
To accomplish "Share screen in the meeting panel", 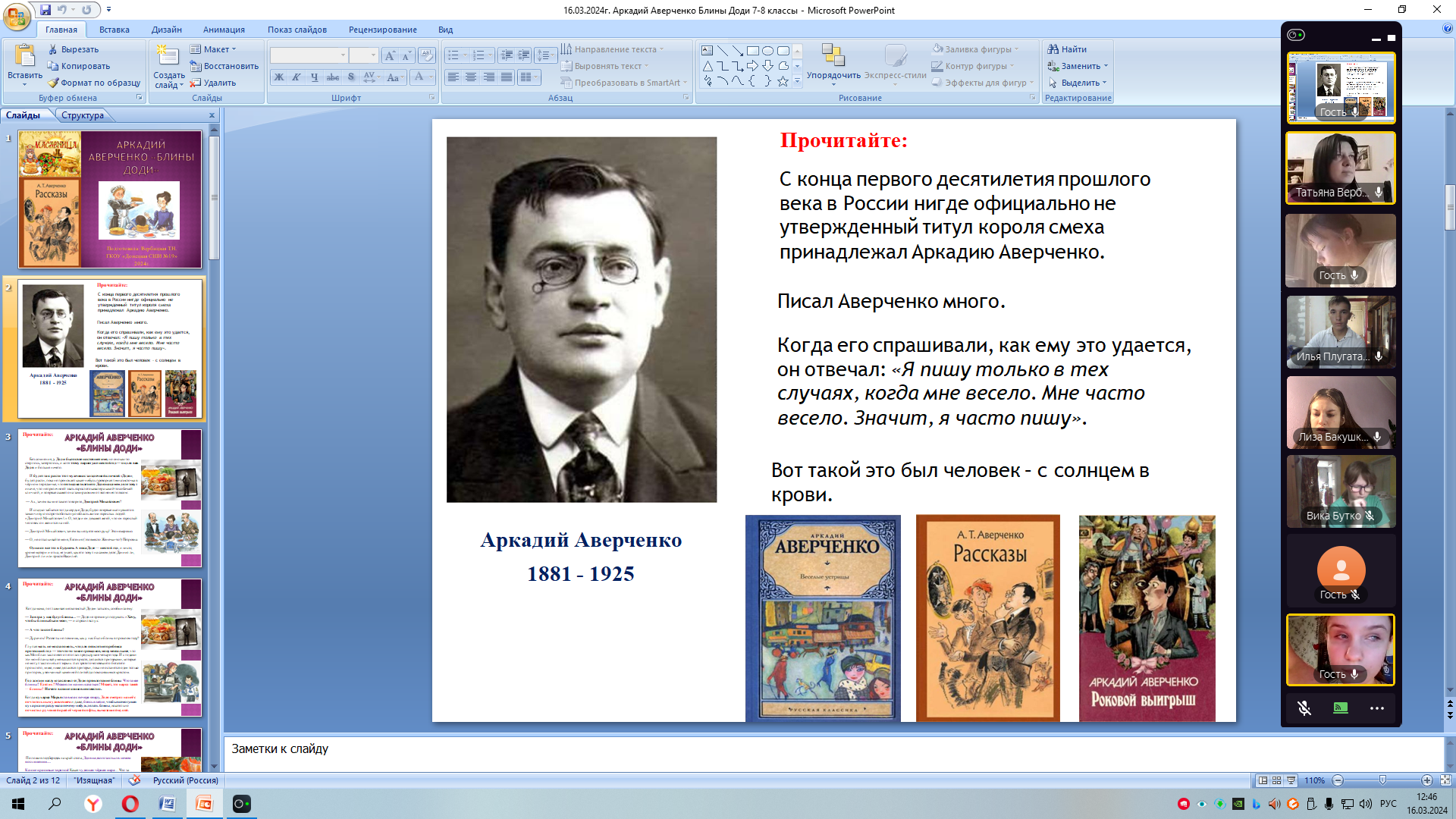I will click(1341, 708).
